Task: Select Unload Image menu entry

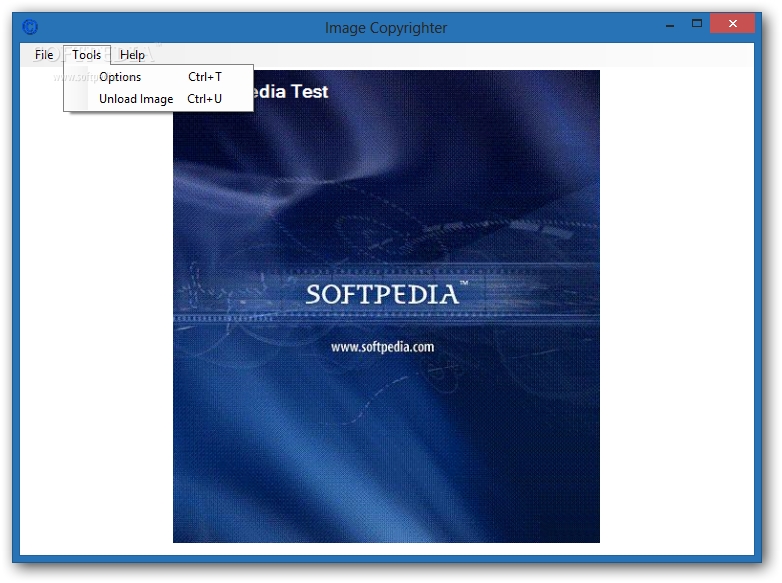Action: tap(159, 99)
